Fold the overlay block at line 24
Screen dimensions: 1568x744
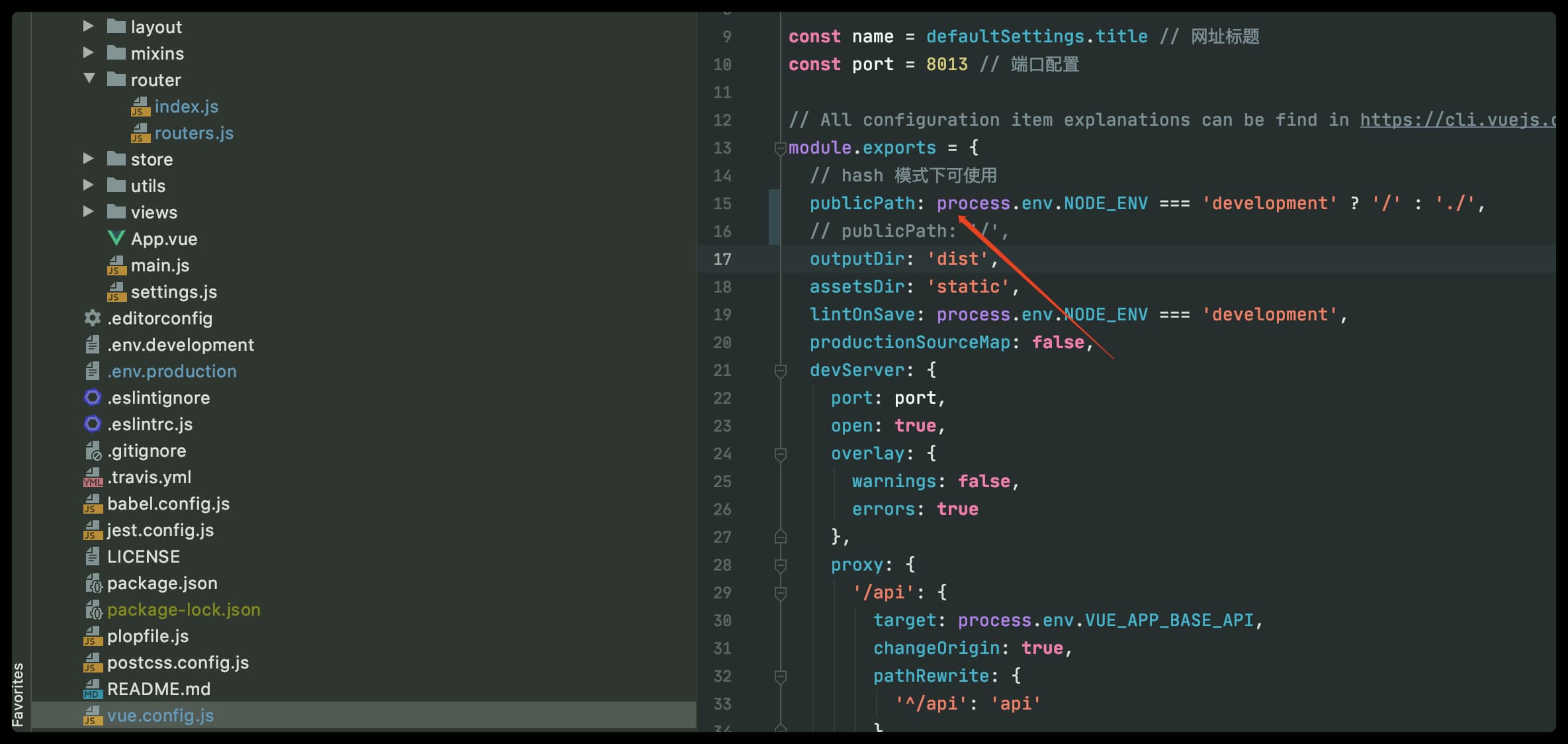point(781,454)
